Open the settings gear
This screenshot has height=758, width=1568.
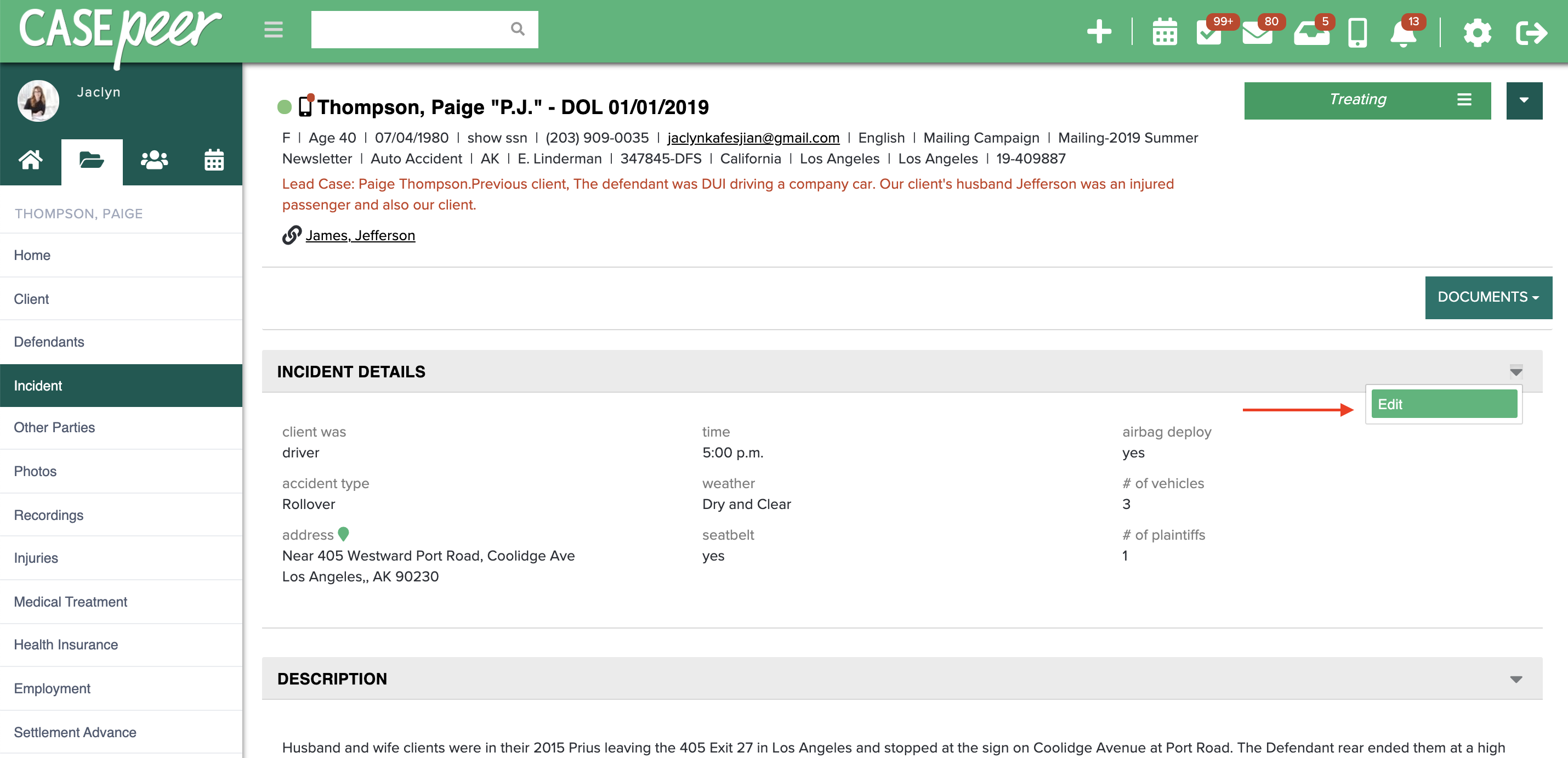(x=1478, y=33)
